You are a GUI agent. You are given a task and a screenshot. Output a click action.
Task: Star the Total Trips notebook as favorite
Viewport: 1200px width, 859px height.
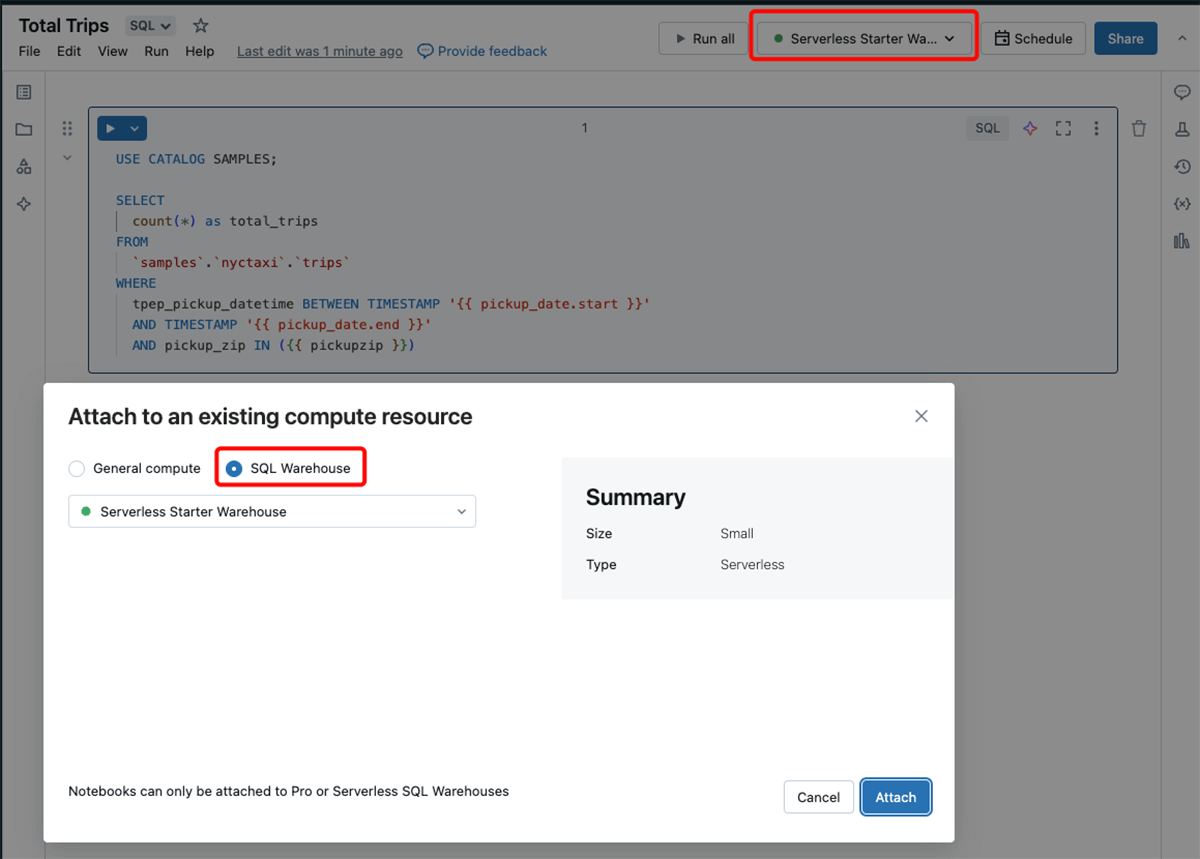(201, 26)
